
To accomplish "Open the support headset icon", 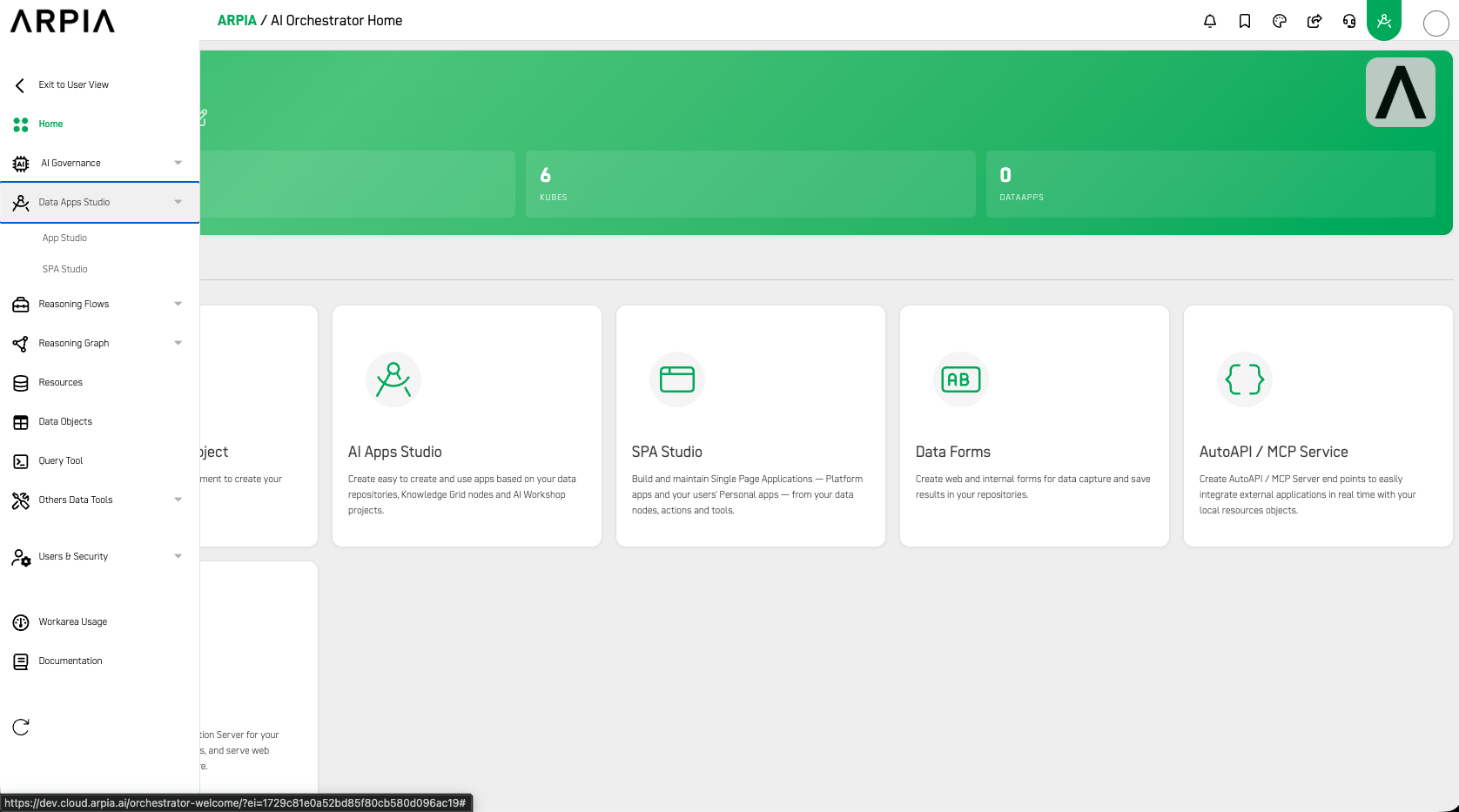I will (x=1349, y=21).
